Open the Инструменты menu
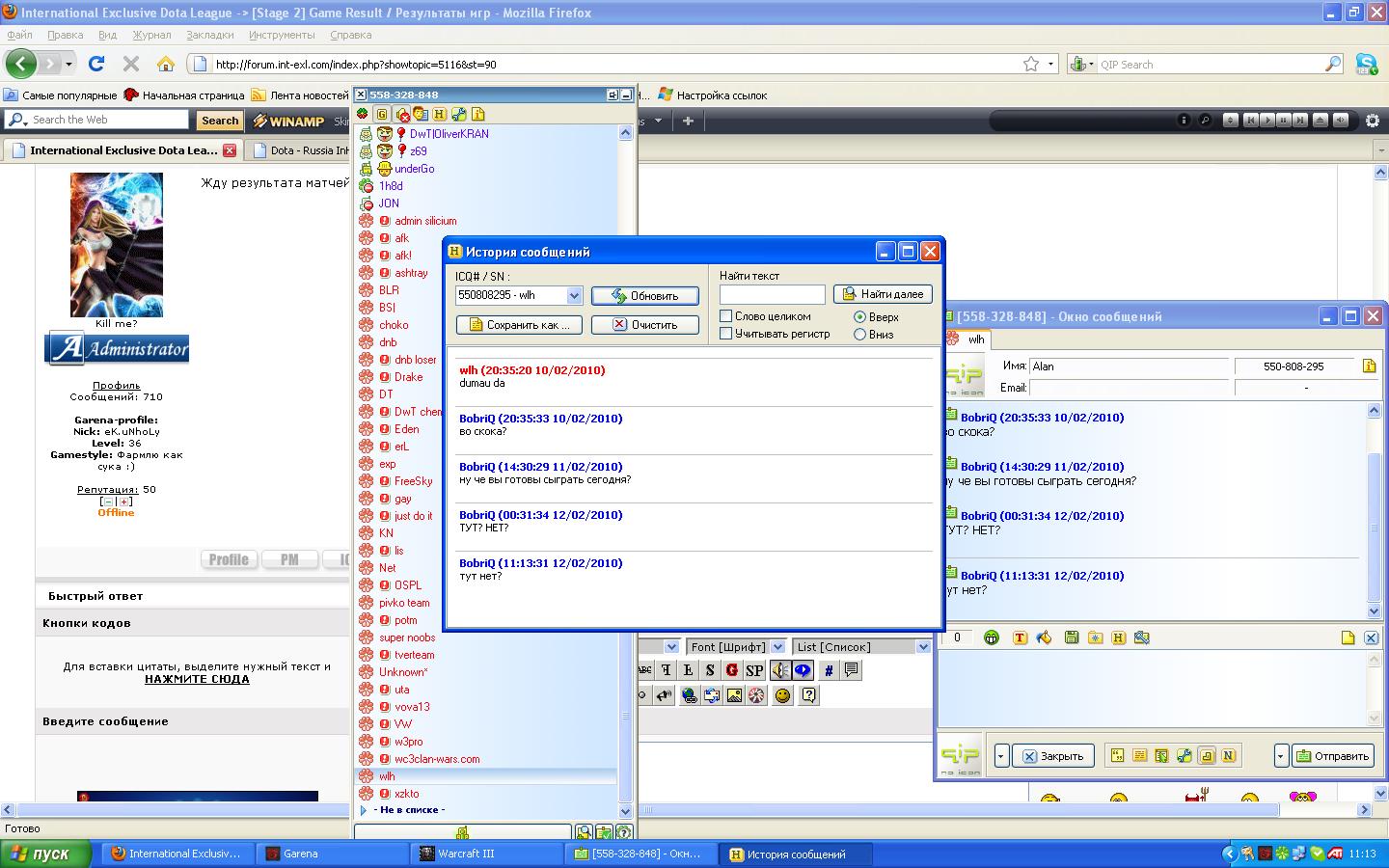This screenshot has width=1389, height=868. coord(282,35)
